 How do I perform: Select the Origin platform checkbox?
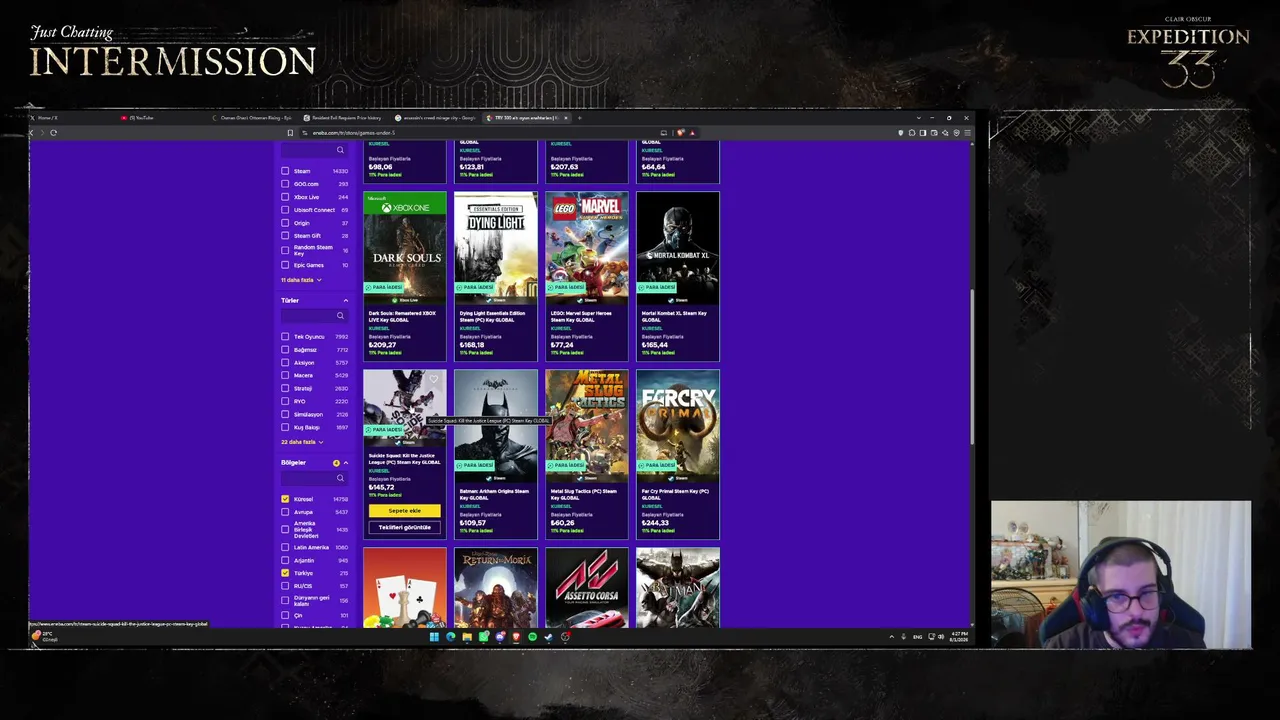coord(285,223)
